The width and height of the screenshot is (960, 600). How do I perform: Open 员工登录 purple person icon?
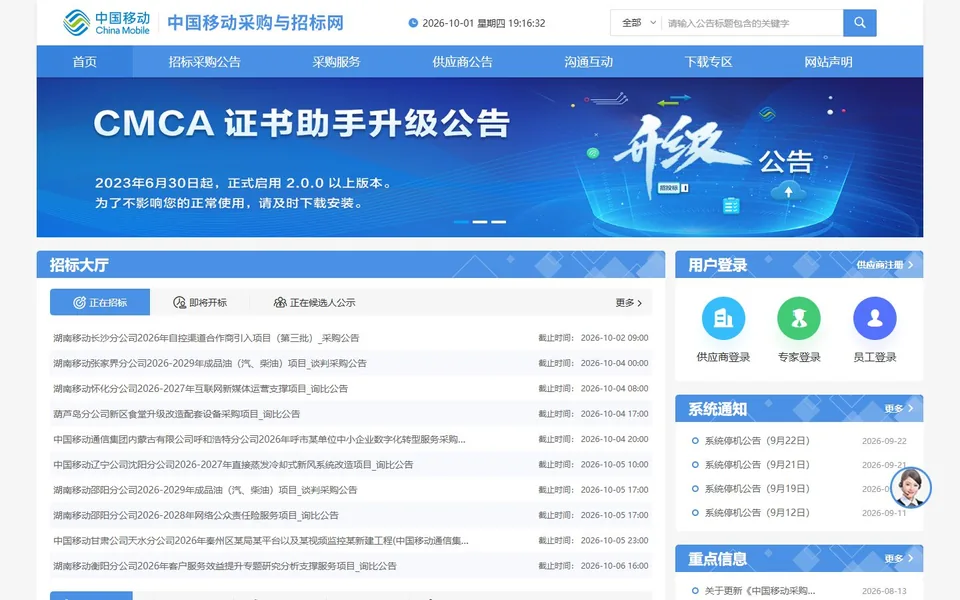[x=874, y=318]
